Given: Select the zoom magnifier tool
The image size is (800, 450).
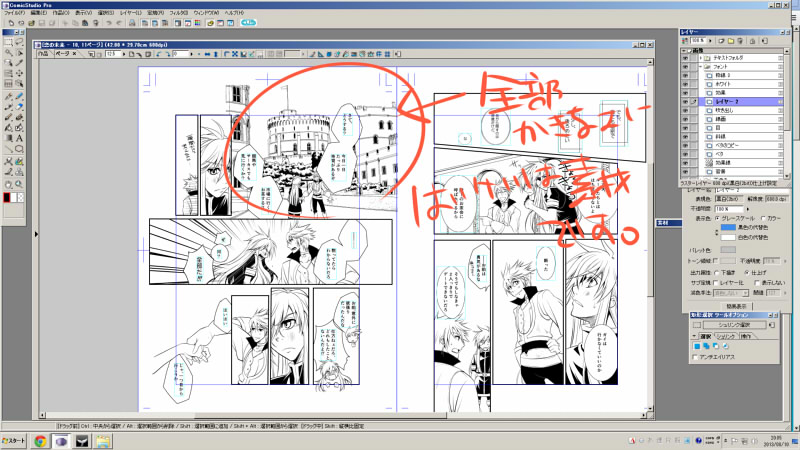Looking at the screenshot, I should tap(19, 184).
